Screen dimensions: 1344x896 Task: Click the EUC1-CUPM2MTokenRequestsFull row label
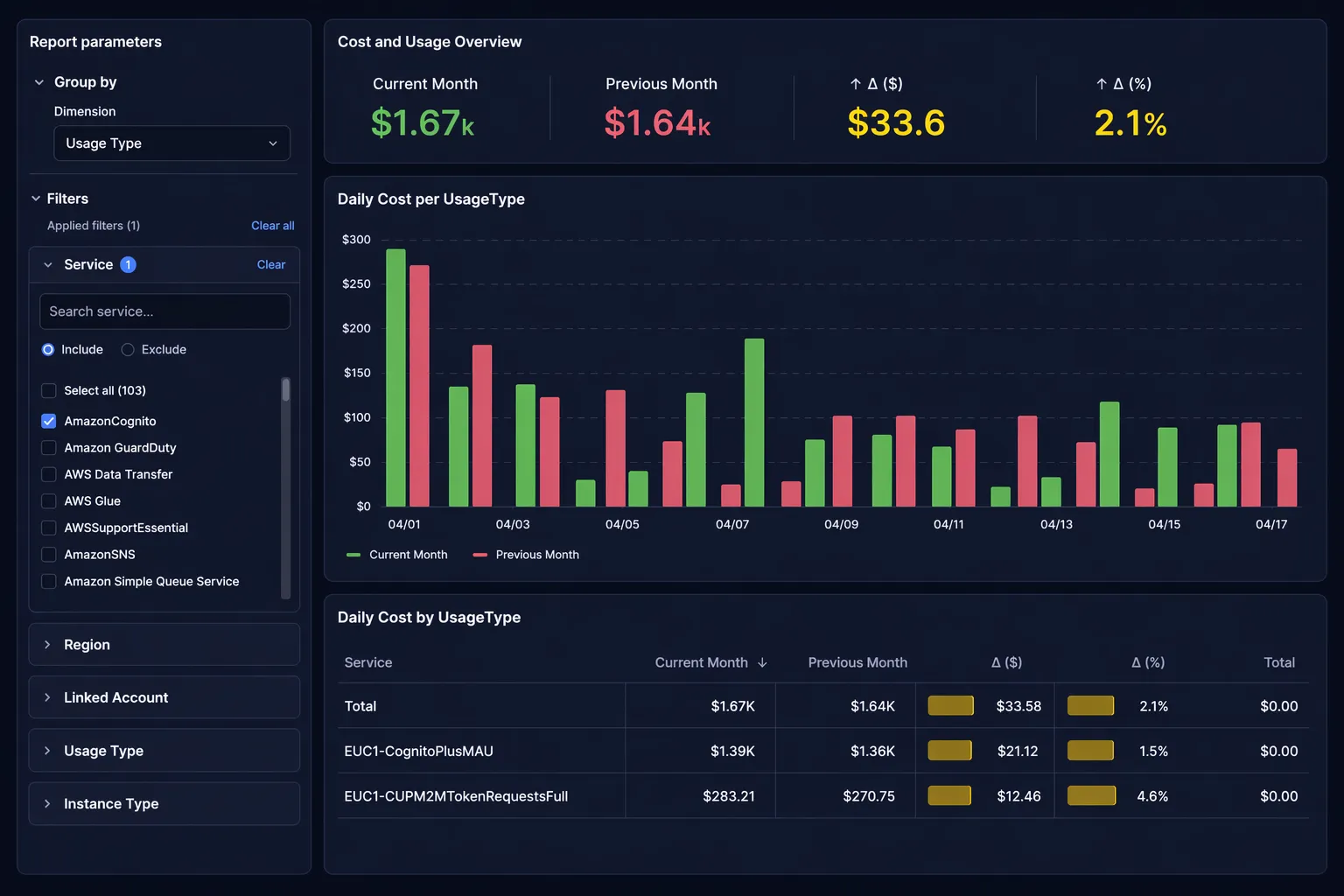[x=456, y=796]
